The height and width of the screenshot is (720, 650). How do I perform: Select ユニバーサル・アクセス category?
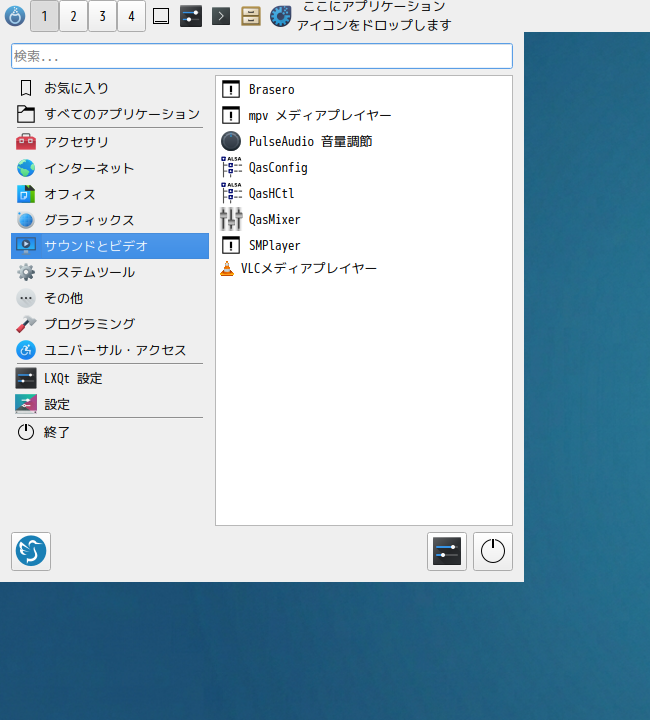(110, 350)
